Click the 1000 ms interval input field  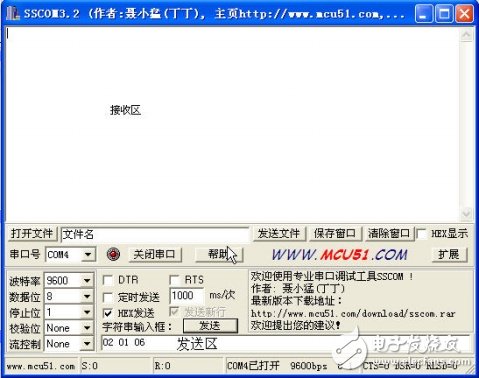(x=186, y=296)
